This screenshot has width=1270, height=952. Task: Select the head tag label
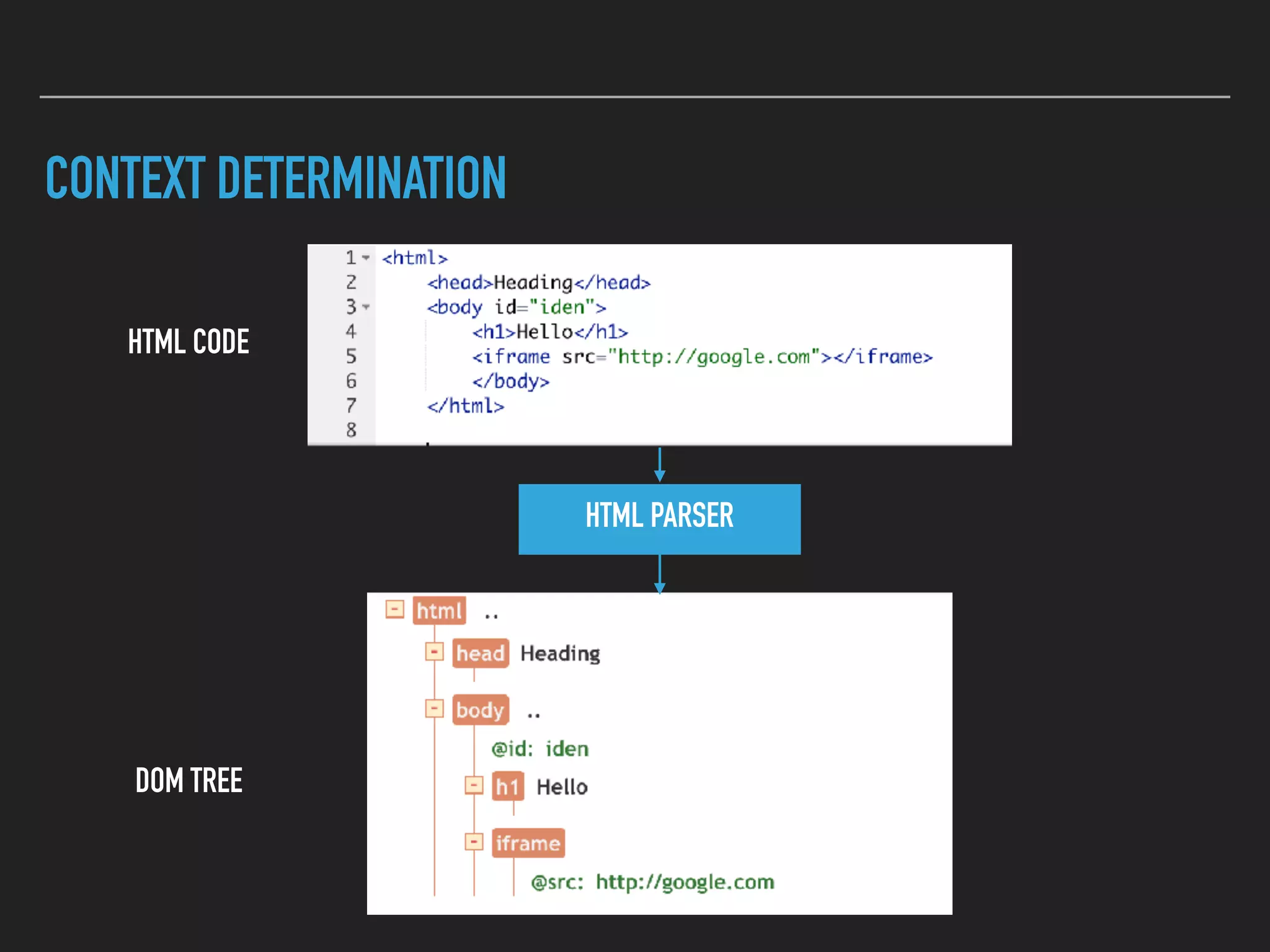(x=480, y=653)
